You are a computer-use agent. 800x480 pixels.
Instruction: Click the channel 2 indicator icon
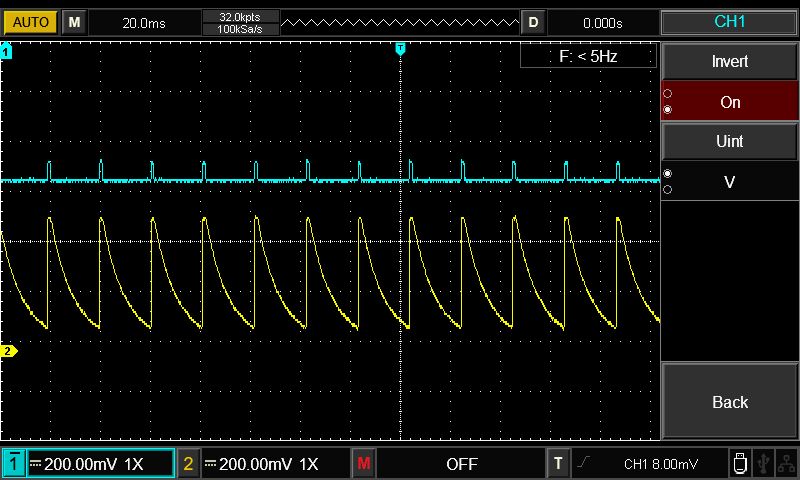pyautogui.click(x=187, y=464)
